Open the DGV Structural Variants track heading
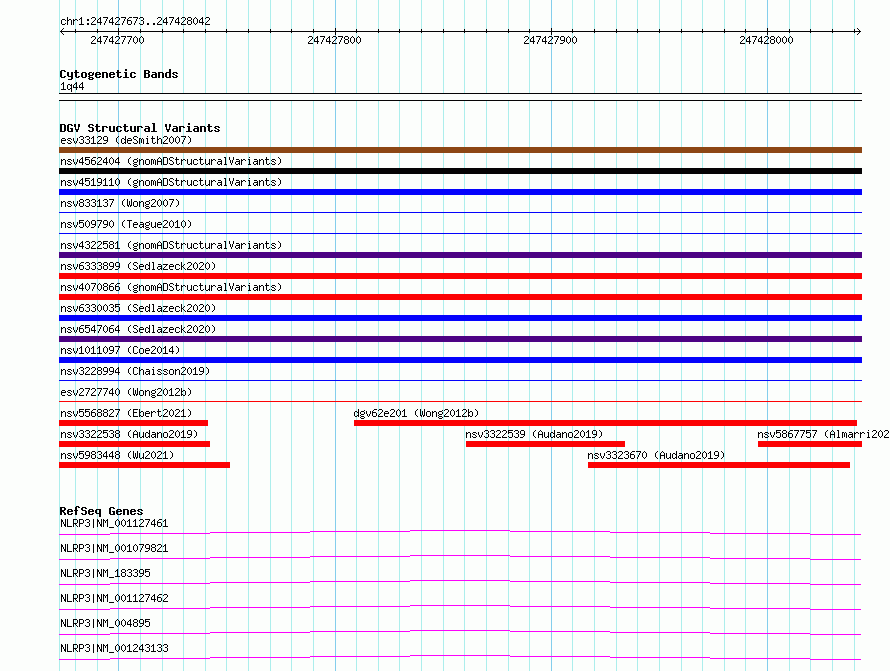The height and width of the screenshot is (671, 890). coord(139,128)
